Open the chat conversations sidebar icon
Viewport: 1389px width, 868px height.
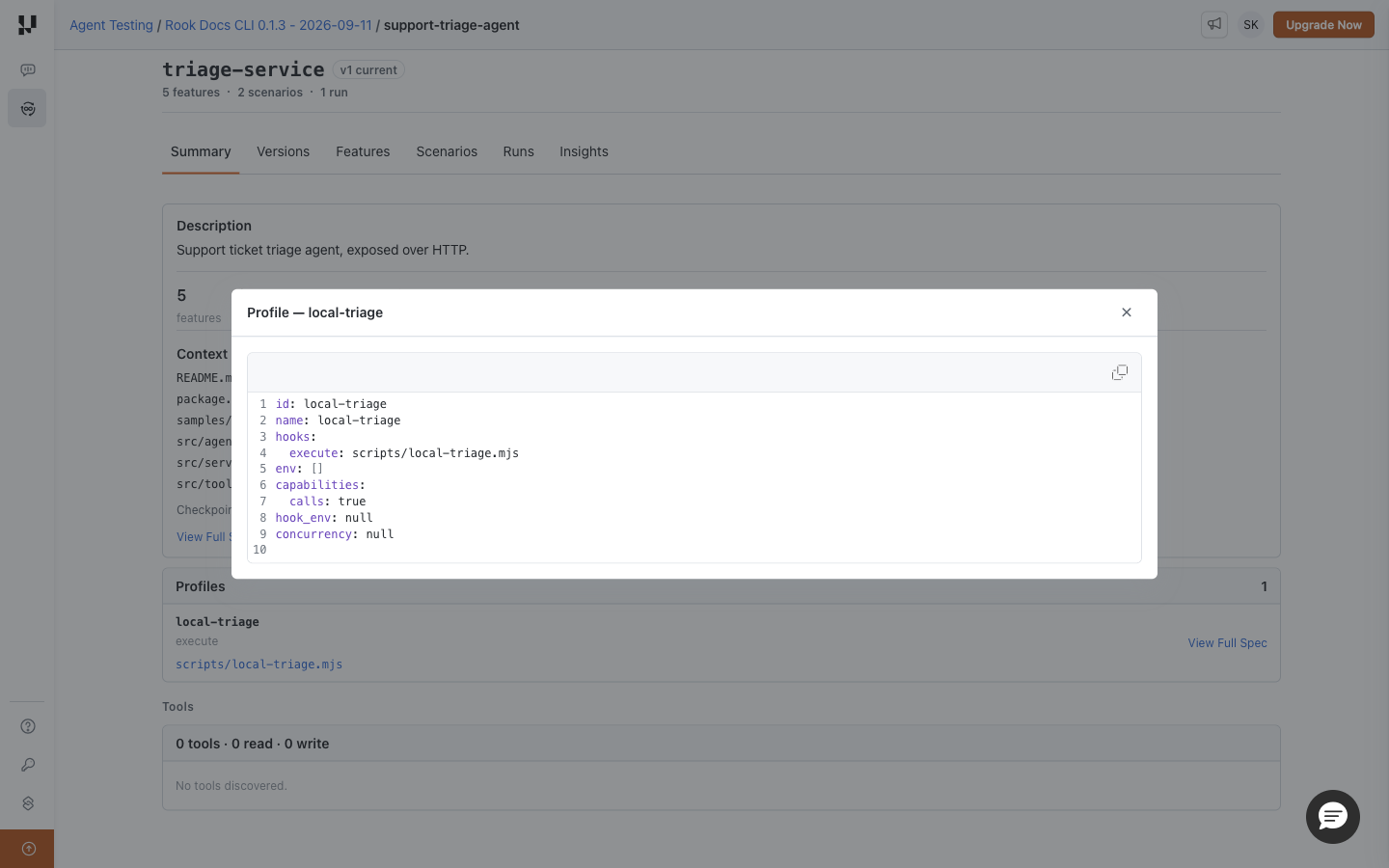(27, 69)
